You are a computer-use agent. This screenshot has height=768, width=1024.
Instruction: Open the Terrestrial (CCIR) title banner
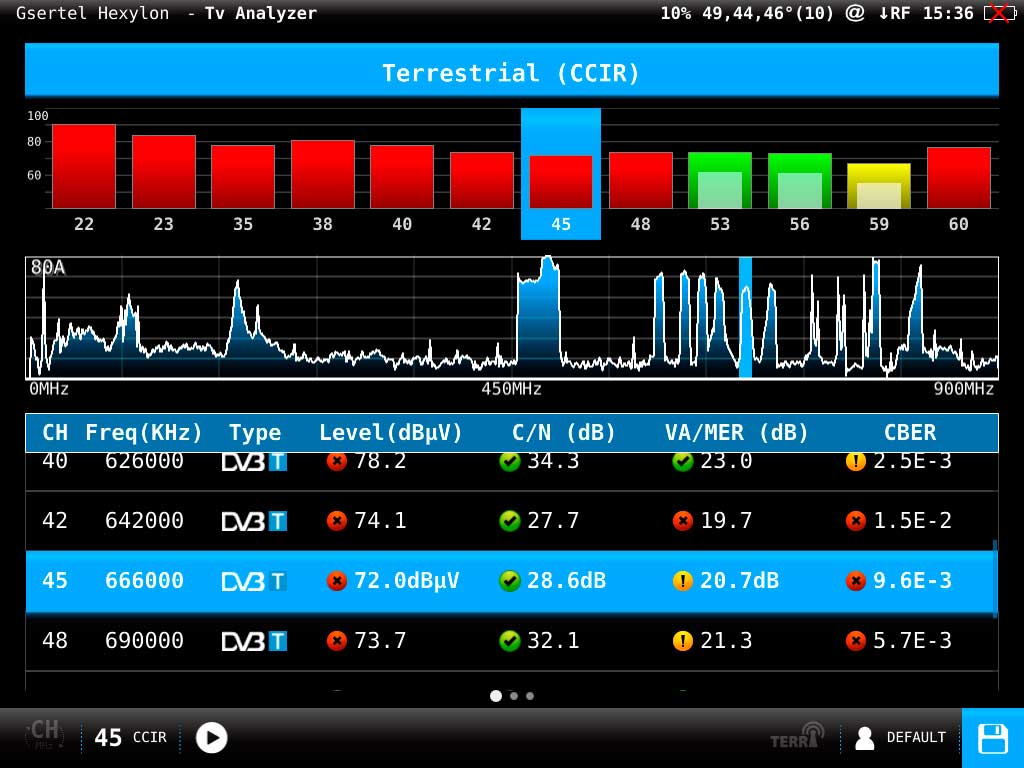[x=511, y=70]
